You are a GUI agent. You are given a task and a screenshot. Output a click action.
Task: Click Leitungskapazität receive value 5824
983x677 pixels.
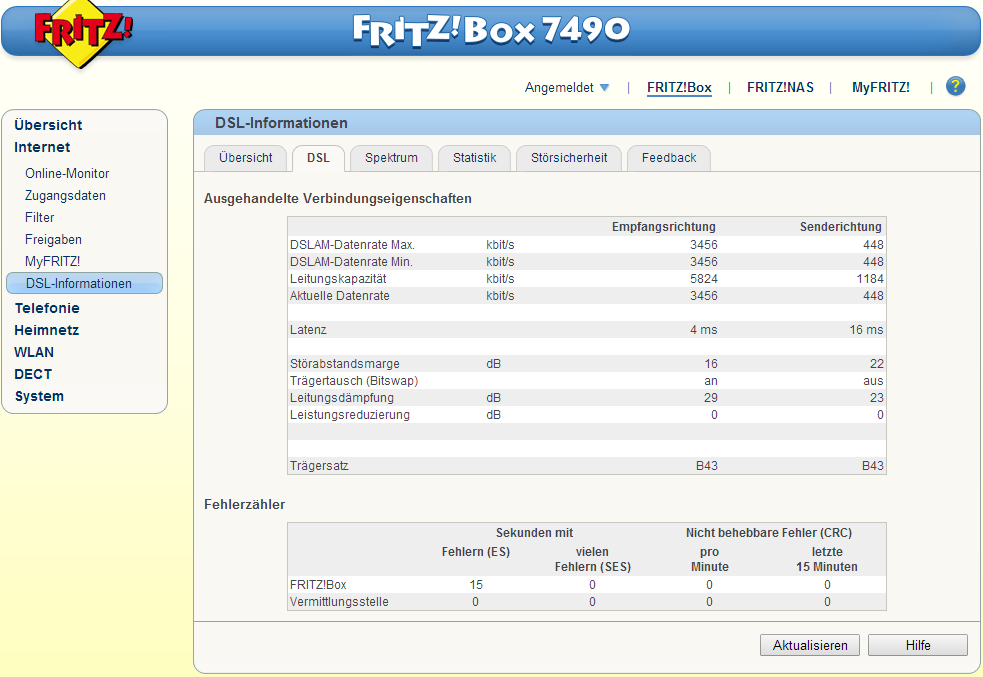point(703,279)
